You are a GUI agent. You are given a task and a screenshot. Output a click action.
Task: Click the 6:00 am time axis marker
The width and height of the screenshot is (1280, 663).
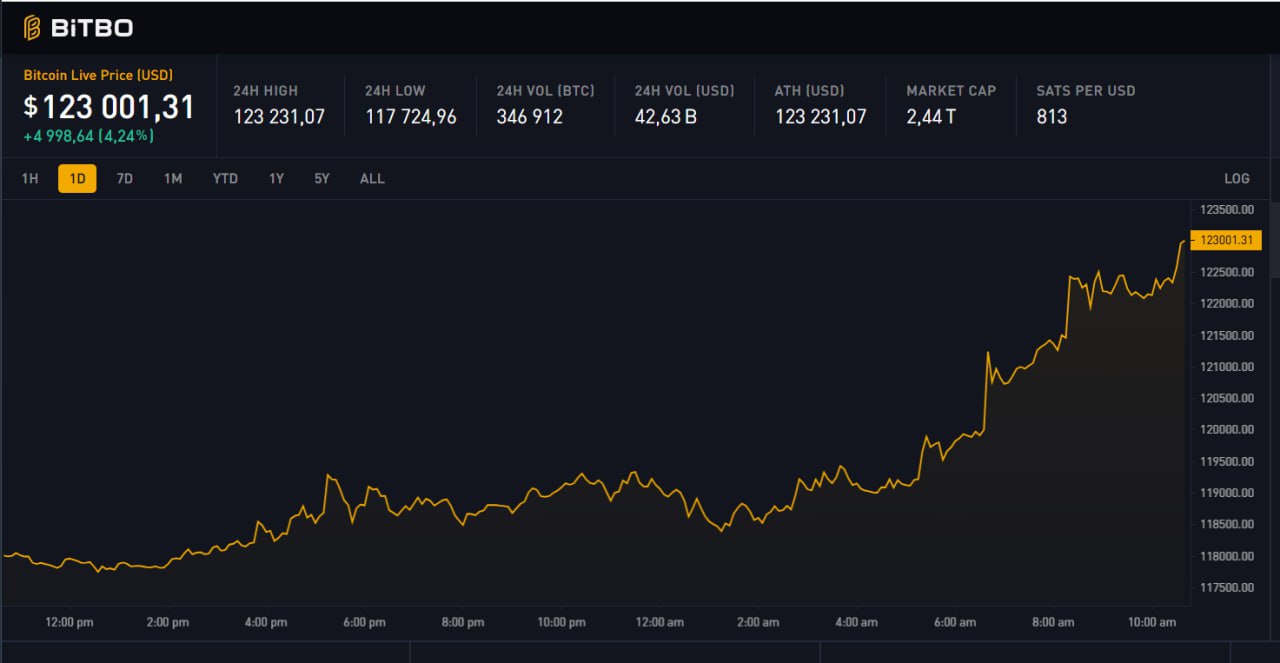[x=955, y=622]
